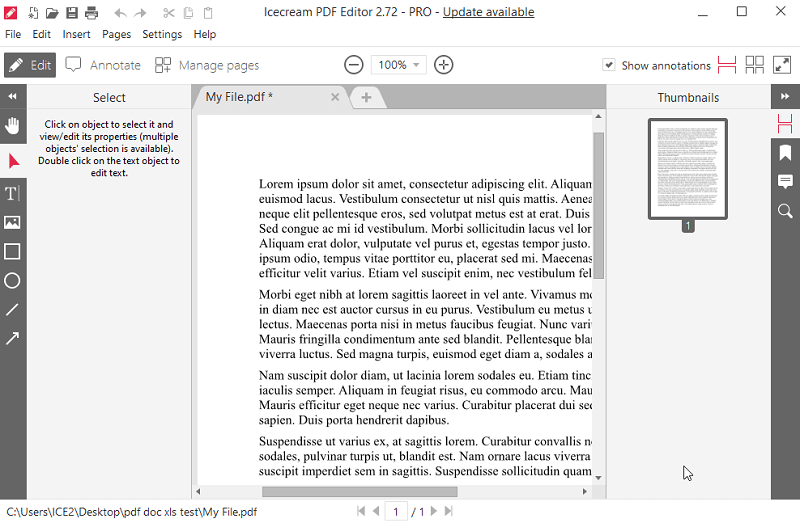Pick the Rectangle drawing tool
Image resolution: width=800 pixels, height=523 pixels.
pyautogui.click(x=13, y=252)
